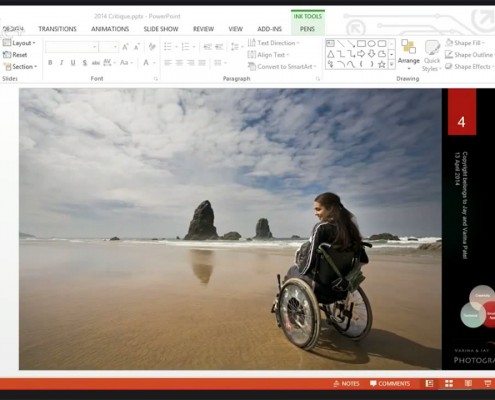This screenshot has width=495, height=400.
Task: Open the Ink Tools Pens tab
Action: [307, 29]
